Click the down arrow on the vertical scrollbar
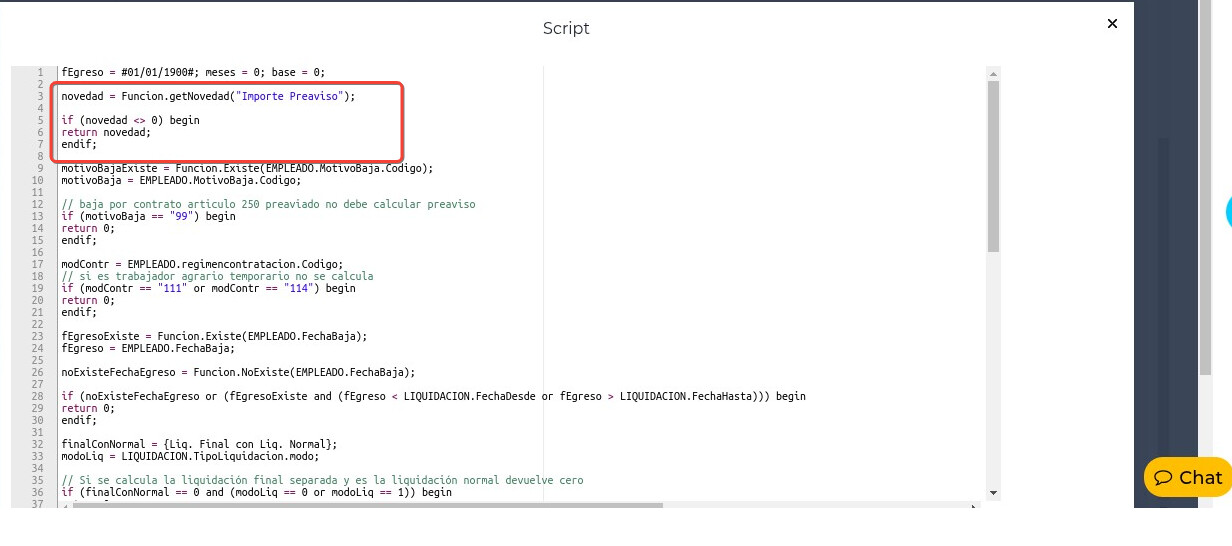Screen dimensions: 1232x546 click(x=993, y=492)
